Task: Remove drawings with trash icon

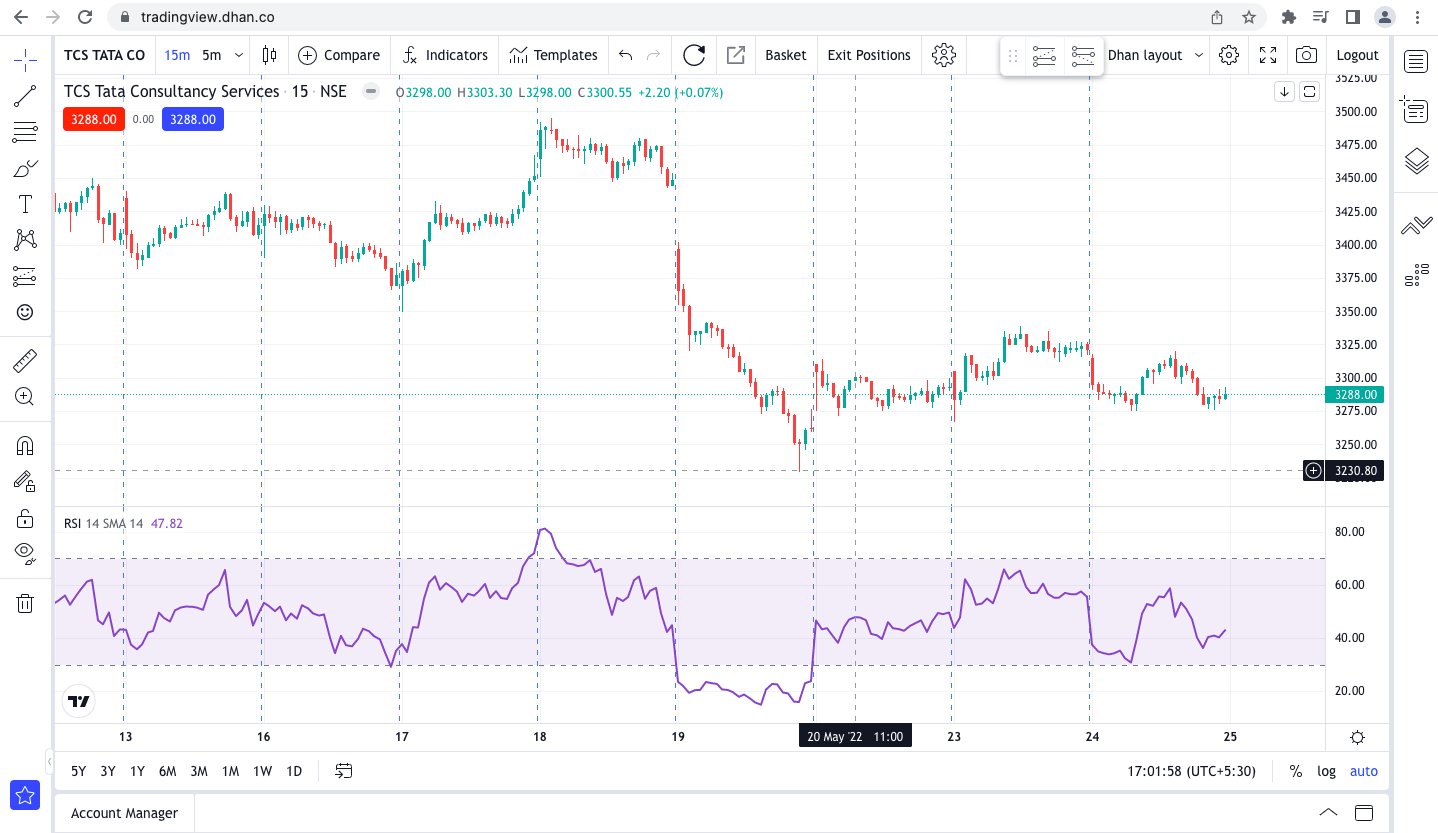Action: (25, 602)
